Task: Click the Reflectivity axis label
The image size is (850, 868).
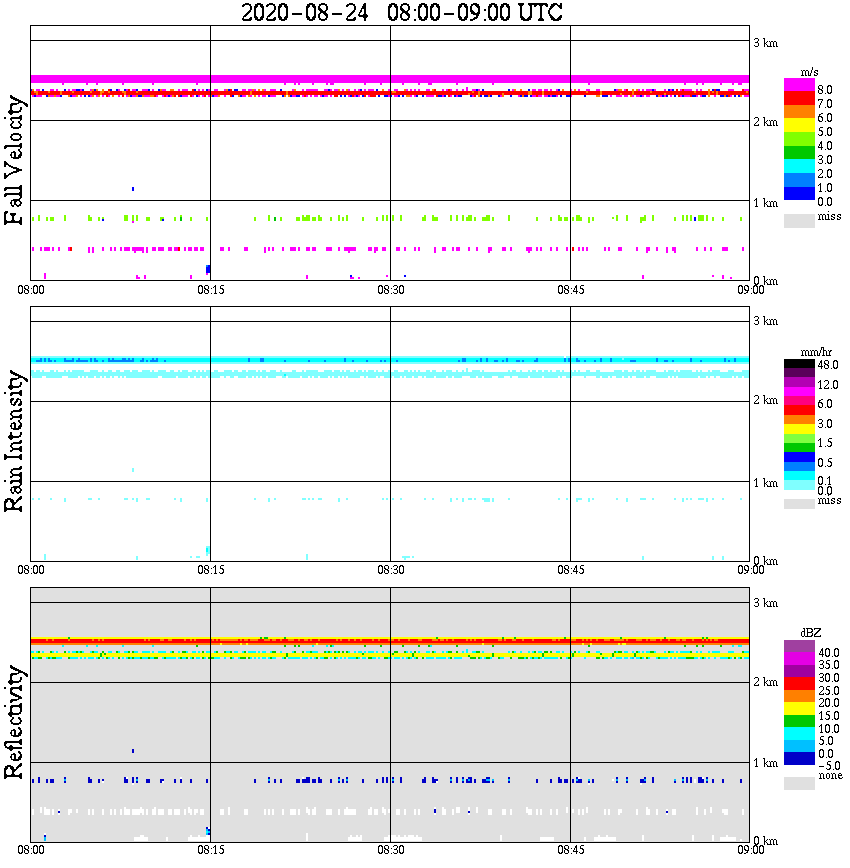Action: pyautogui.click(x=14, y=722)
